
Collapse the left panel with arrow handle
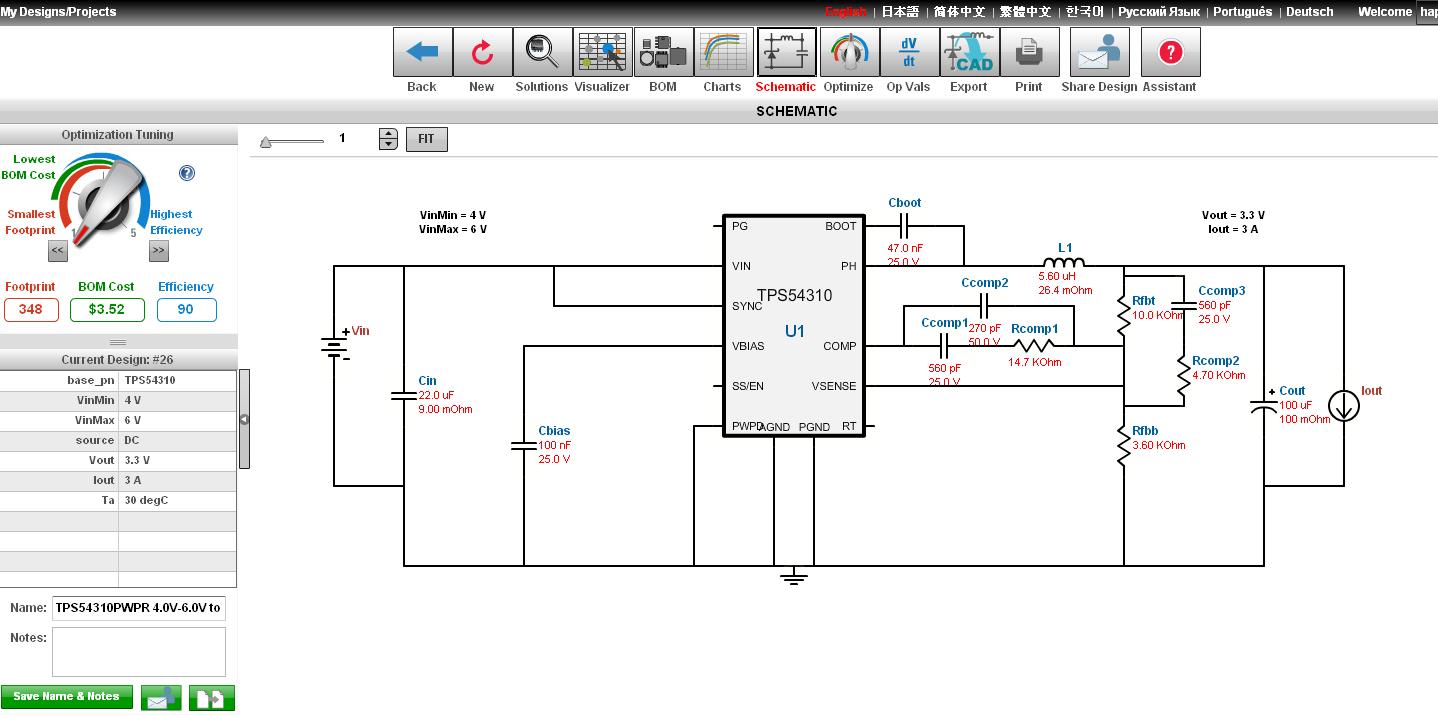(x=244, y=419)
